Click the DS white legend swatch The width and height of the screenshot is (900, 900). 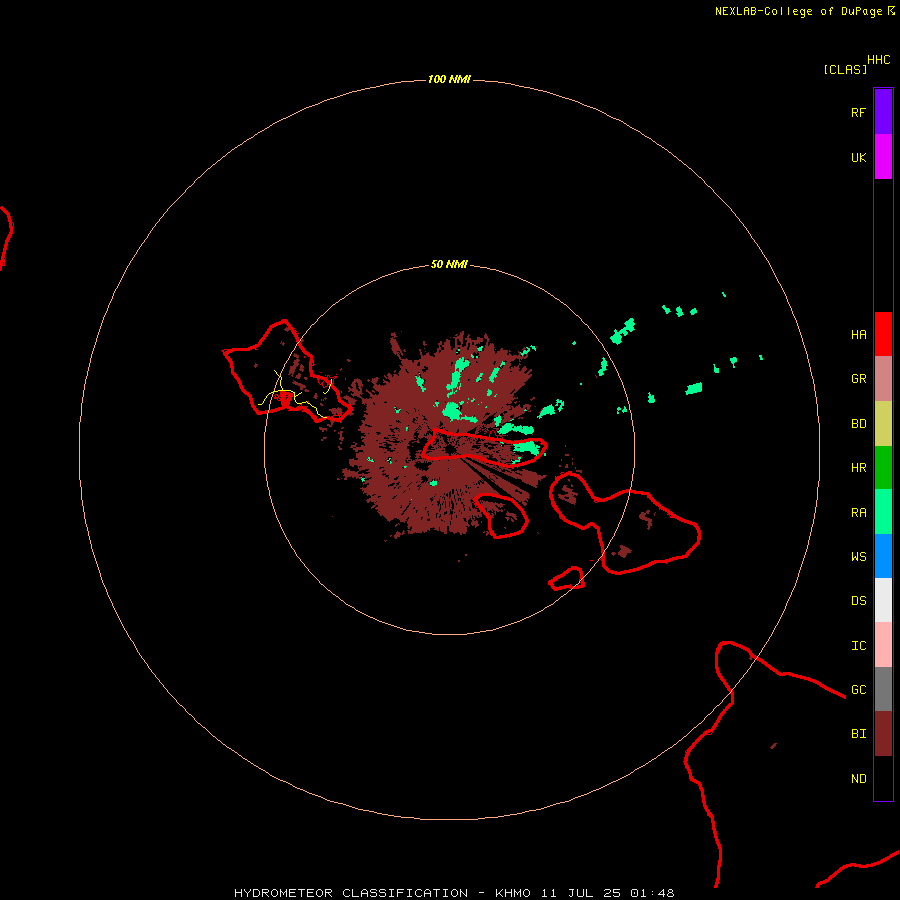[883, 600]
